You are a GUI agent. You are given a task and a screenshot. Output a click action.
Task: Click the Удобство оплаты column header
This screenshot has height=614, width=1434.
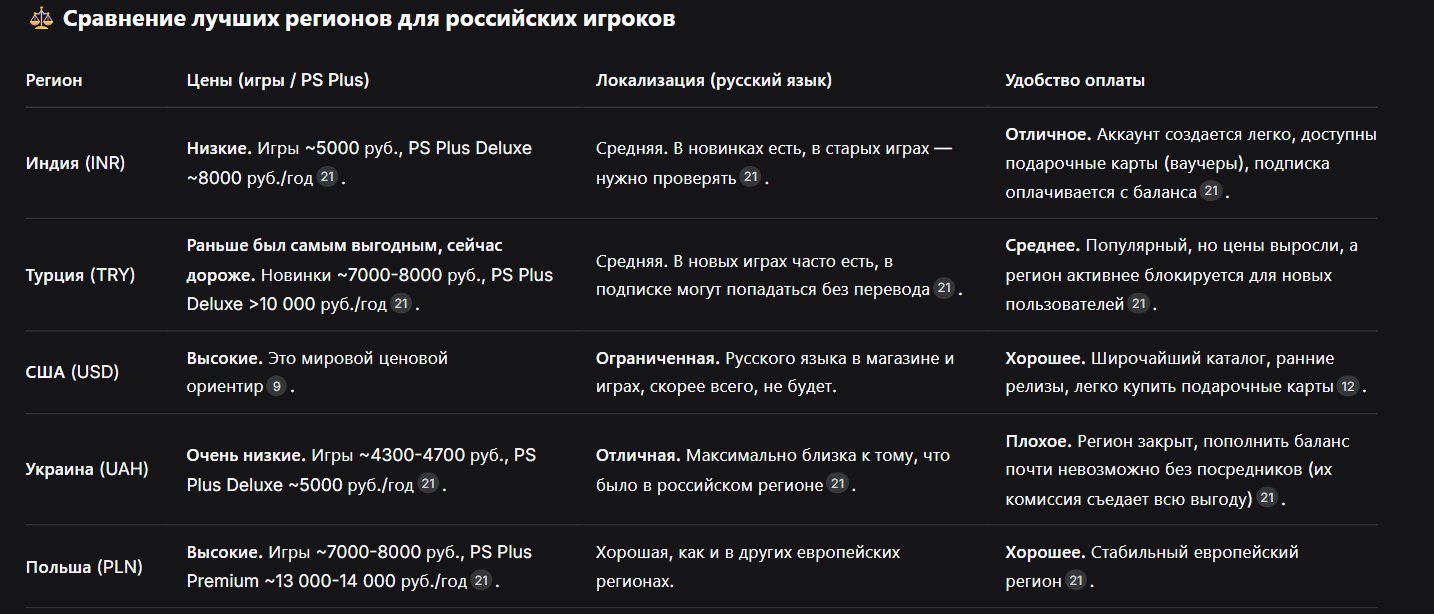click(x=1075, y=80)
